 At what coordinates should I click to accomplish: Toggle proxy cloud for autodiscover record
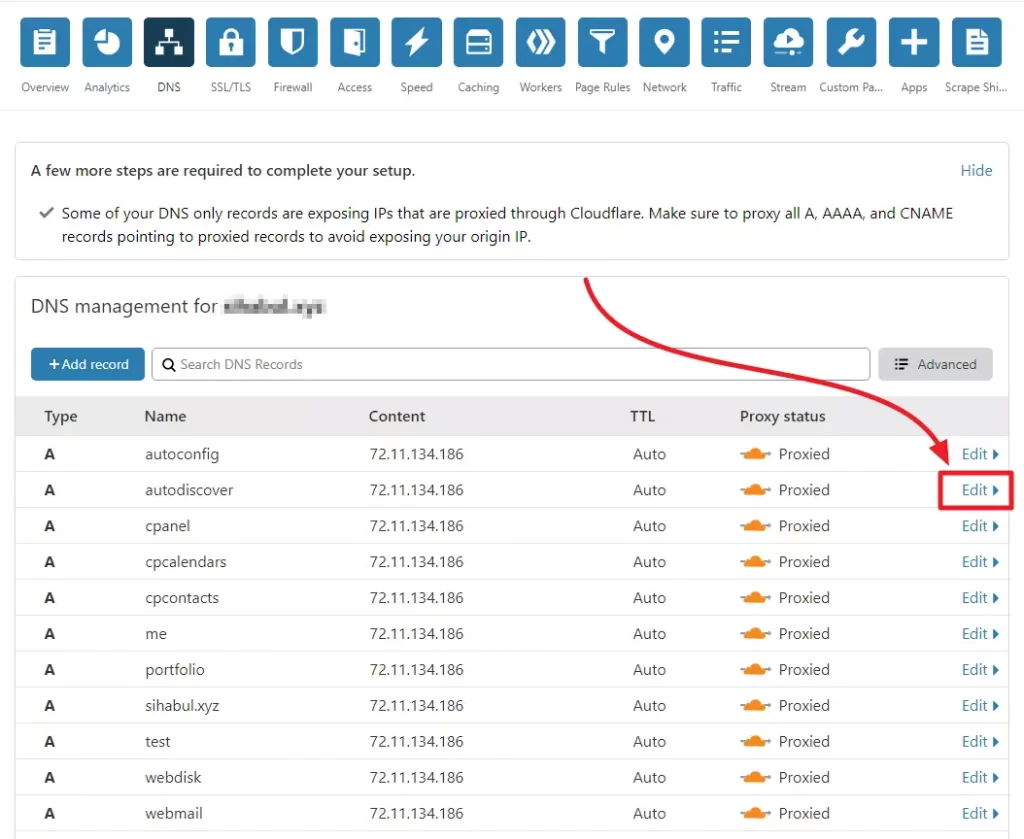point(756,490)
